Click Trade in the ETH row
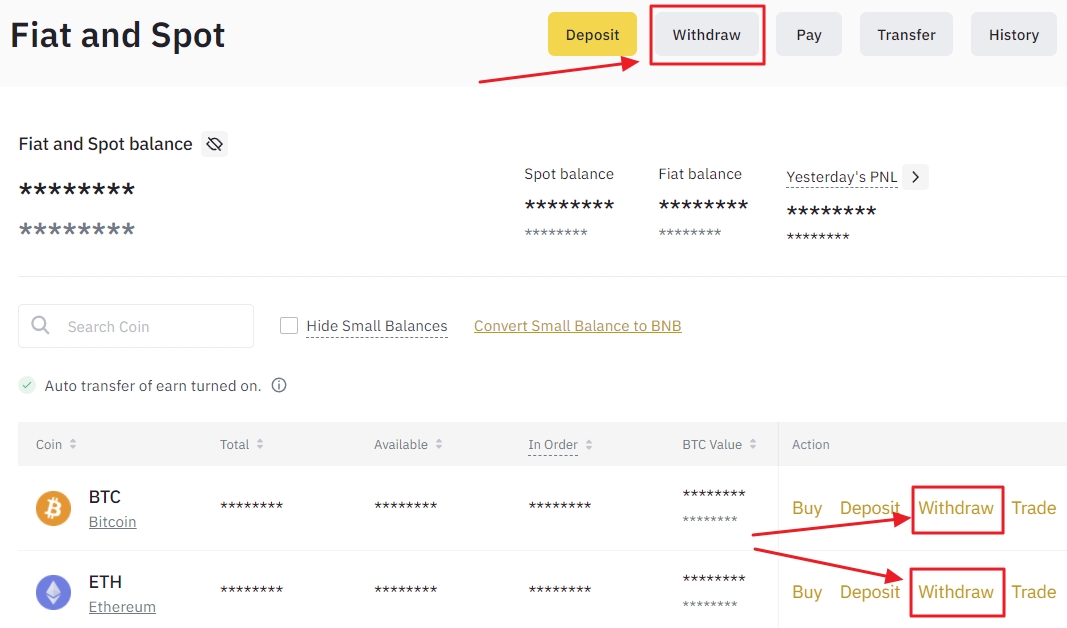This screenshot has width=1067, height=628. tap(1033, 592)
